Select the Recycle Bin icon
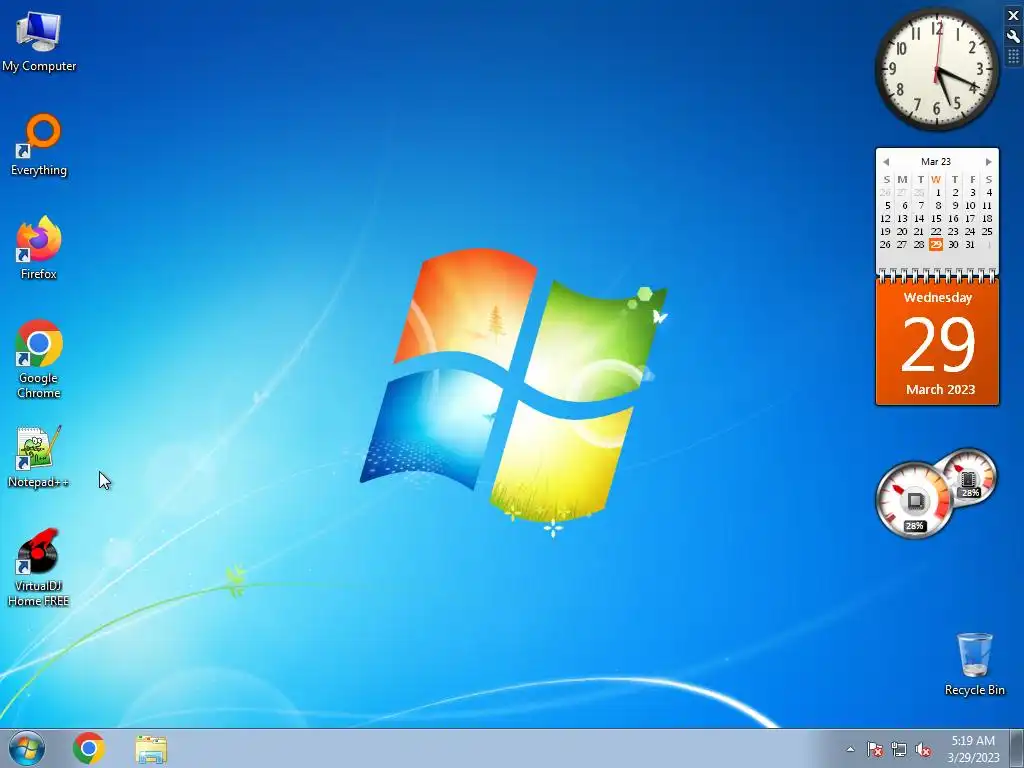The height and width of the screenshot is (768, 1024). point(974,664)
